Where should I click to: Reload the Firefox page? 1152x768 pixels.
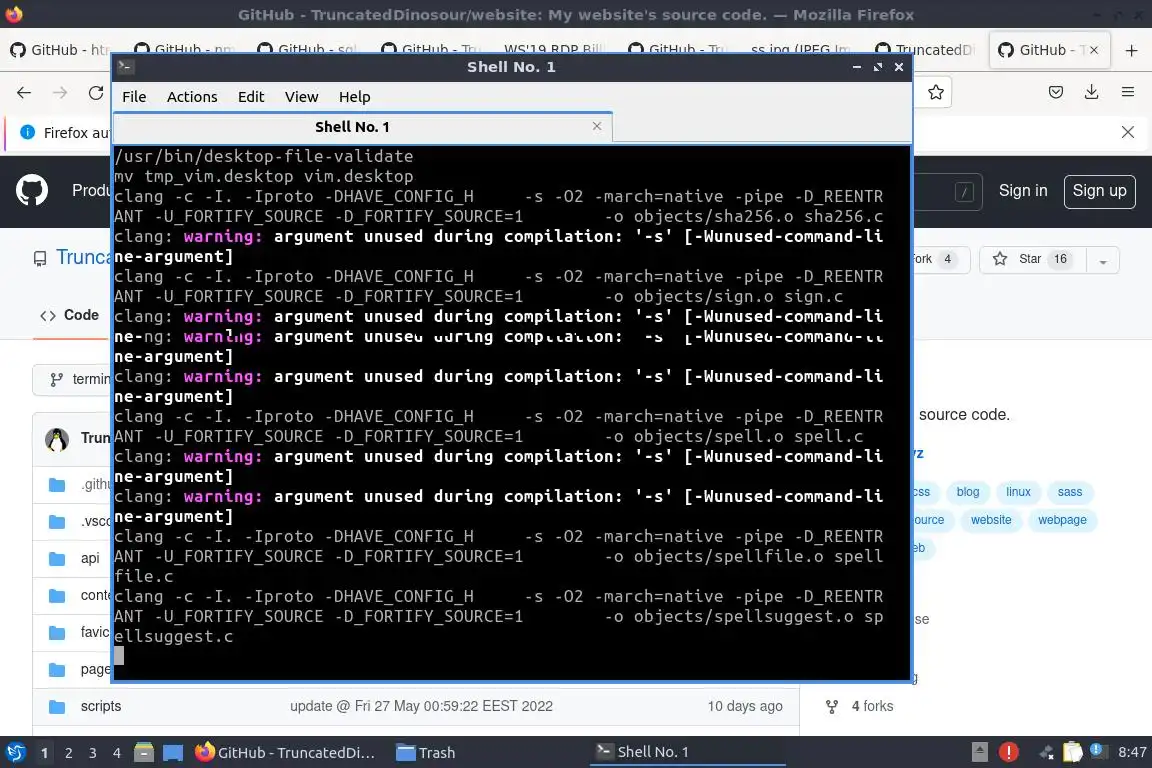click(x=96, y=93)
